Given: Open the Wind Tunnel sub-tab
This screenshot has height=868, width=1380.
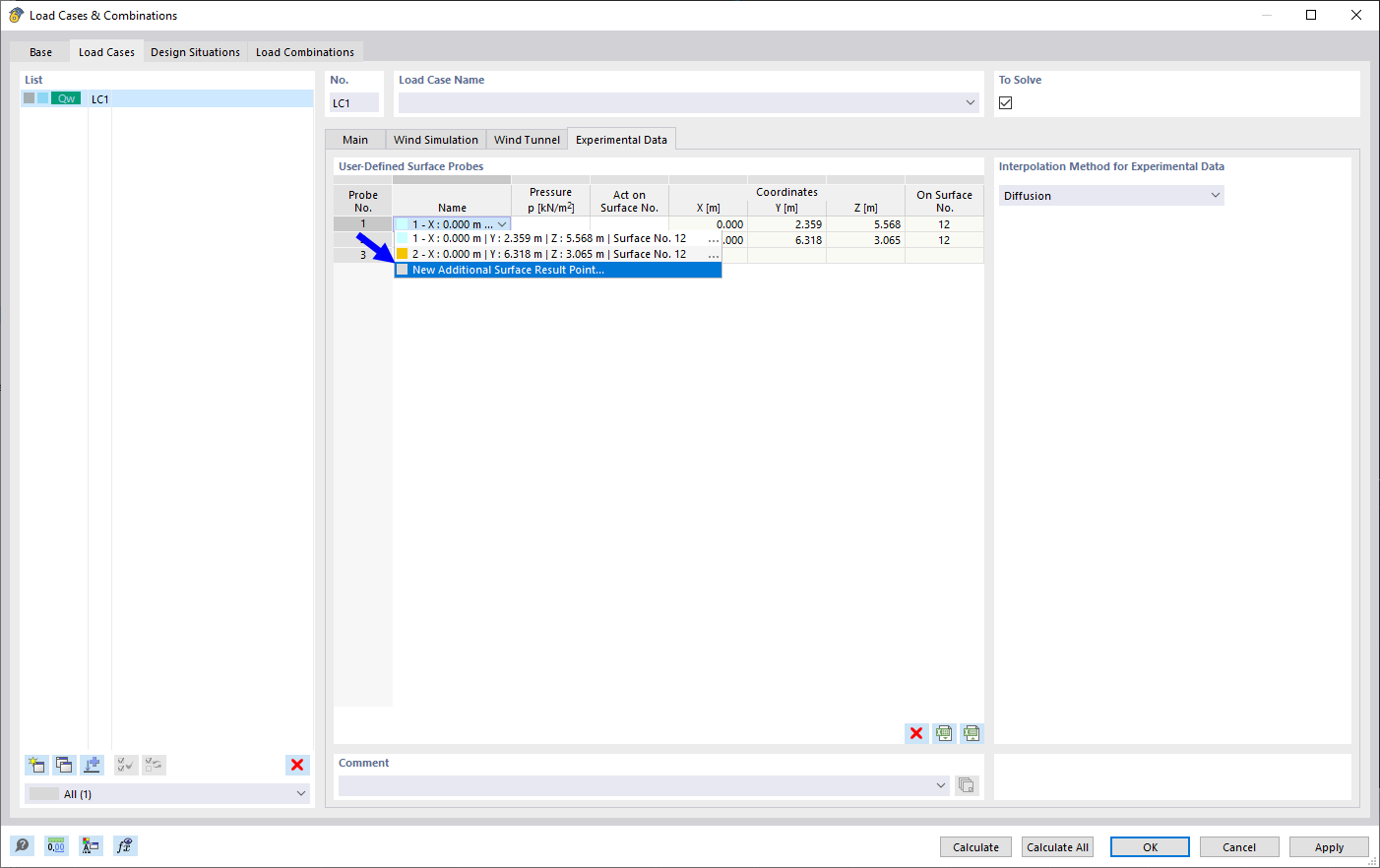Looking at the screenshot, I should tap(527, 140).
